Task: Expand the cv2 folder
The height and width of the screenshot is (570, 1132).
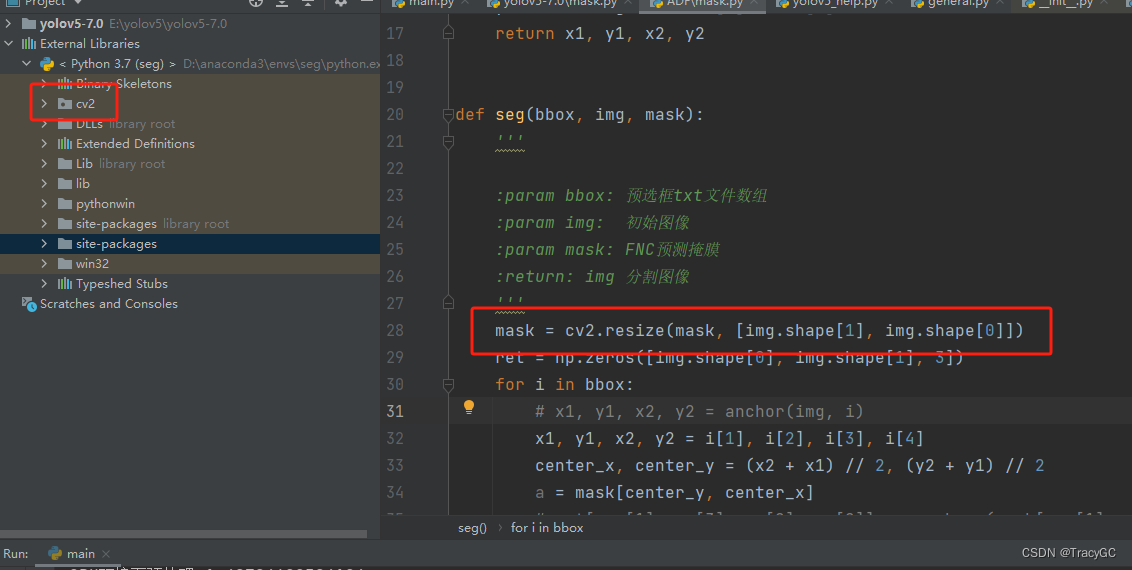Action: coord(45,104)
